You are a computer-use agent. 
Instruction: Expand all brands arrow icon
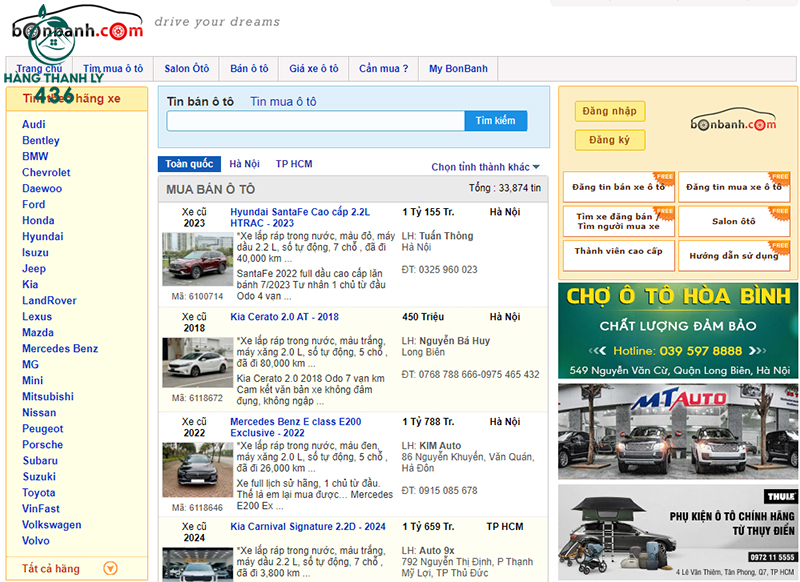[x=110, y=568]
